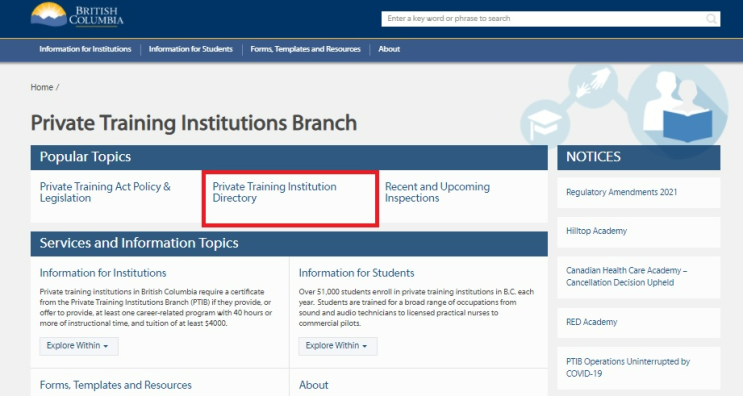Open Regulatory Amendments 2021 notice
This screenshot has height=396, width=743.
coord(622,192)
